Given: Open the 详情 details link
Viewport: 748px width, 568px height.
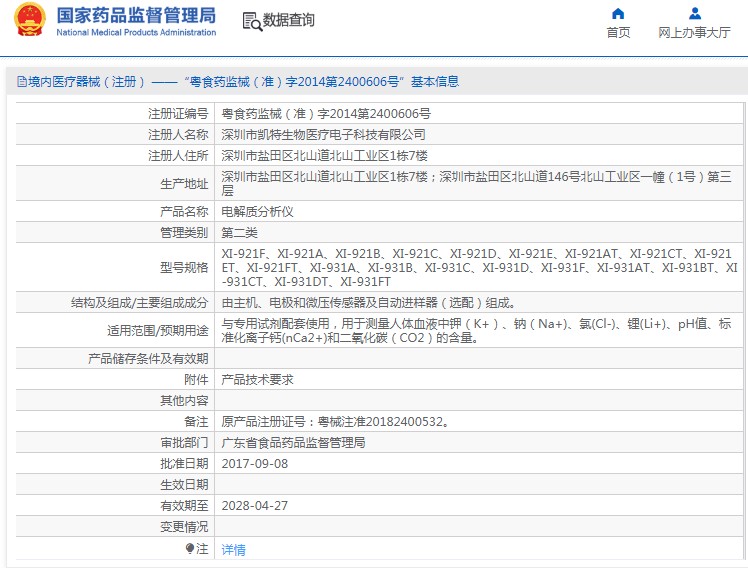Looking at the screenshot, I should click(233, 549).
